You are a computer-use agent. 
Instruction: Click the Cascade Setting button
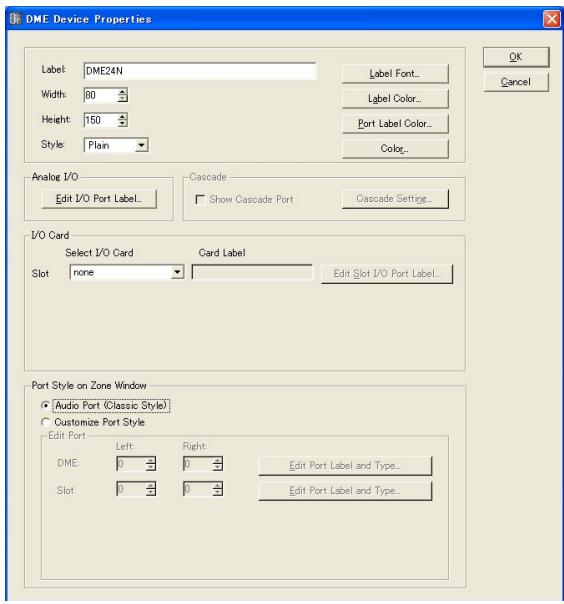tap(395, 199)
